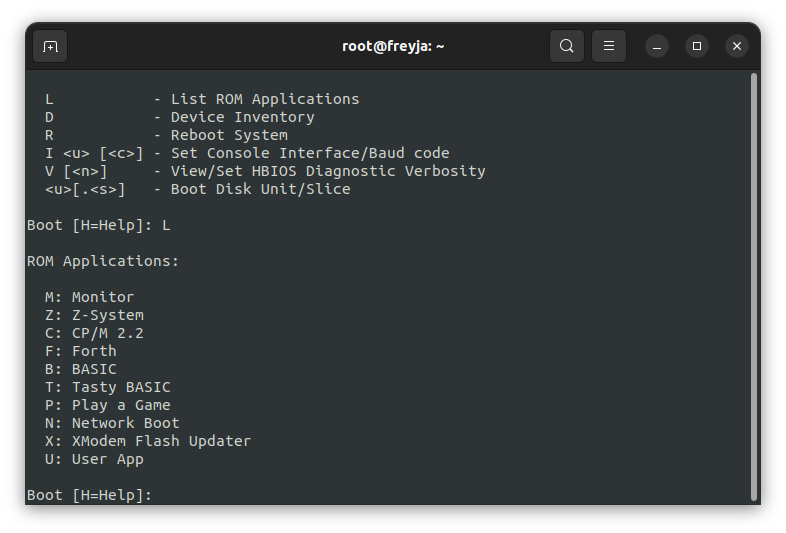Click the empty Boot [H=Help] prompt
The width and height of the screenshot is (786, 533).
pyautogui.click(x=89, y=495)
